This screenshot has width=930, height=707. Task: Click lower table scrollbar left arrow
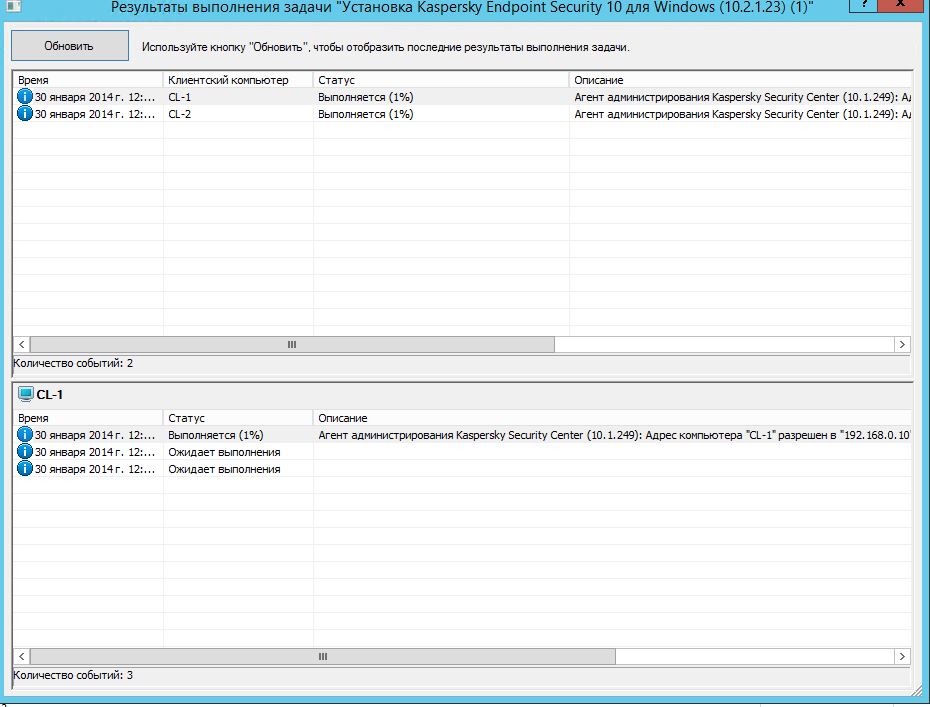click(21, 657)
